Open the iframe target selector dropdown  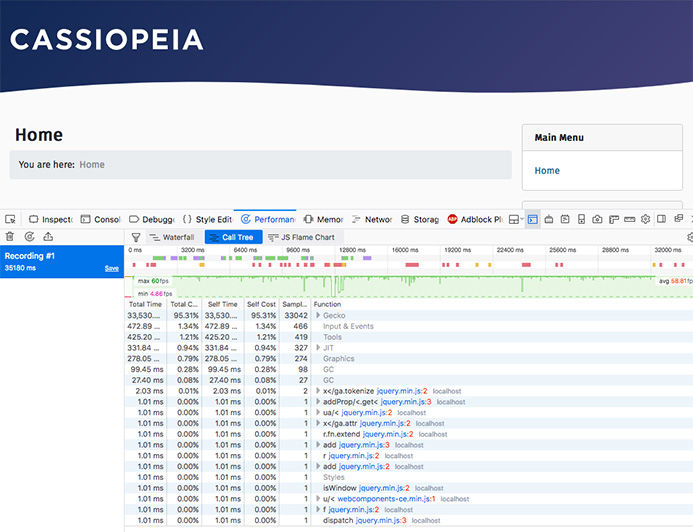(514, 219)
